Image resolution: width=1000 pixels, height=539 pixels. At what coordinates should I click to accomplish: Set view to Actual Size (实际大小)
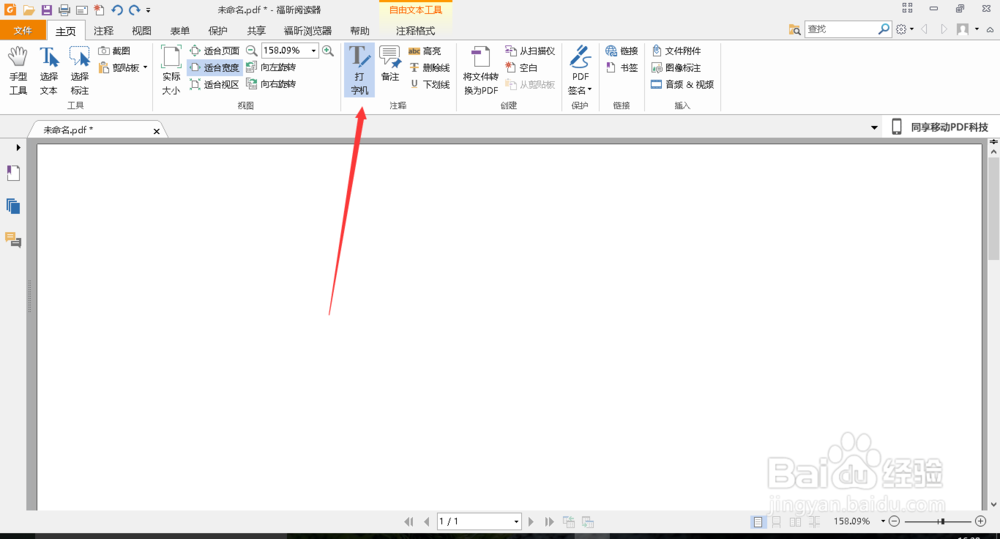click(x=171, y=70)
